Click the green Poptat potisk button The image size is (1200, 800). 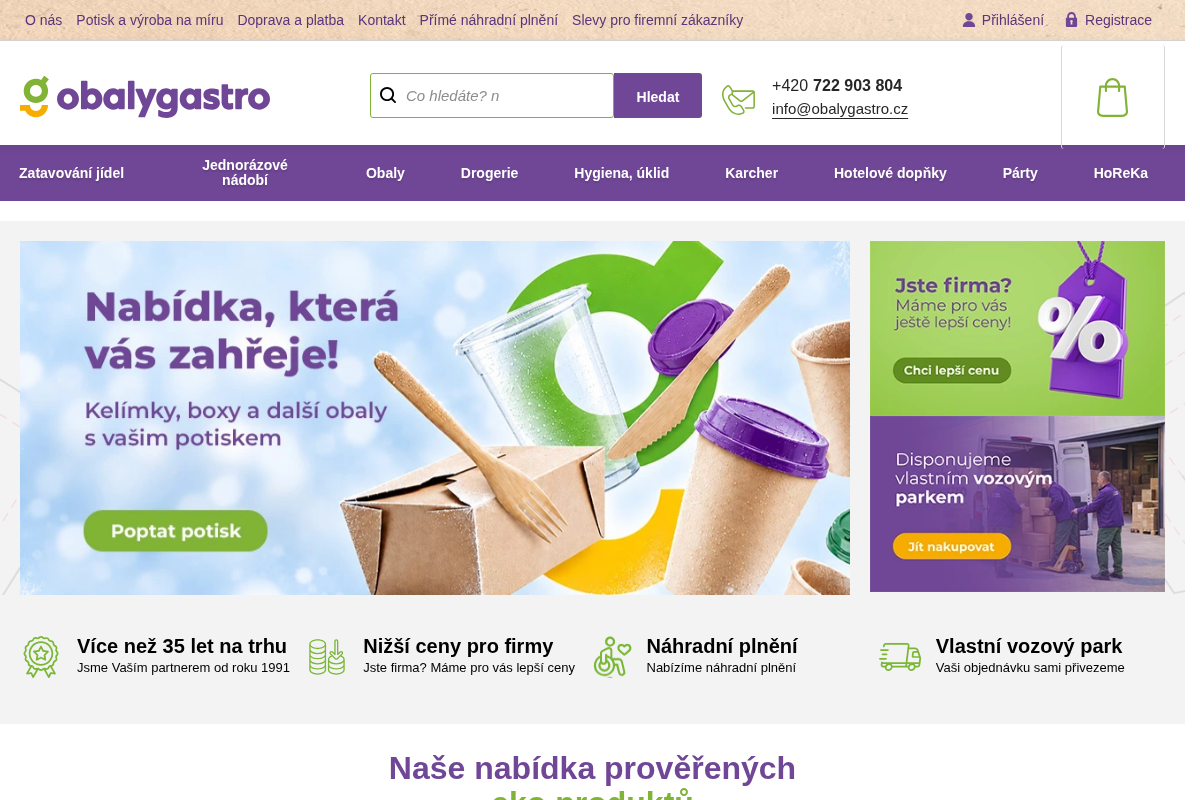(176, 531)
